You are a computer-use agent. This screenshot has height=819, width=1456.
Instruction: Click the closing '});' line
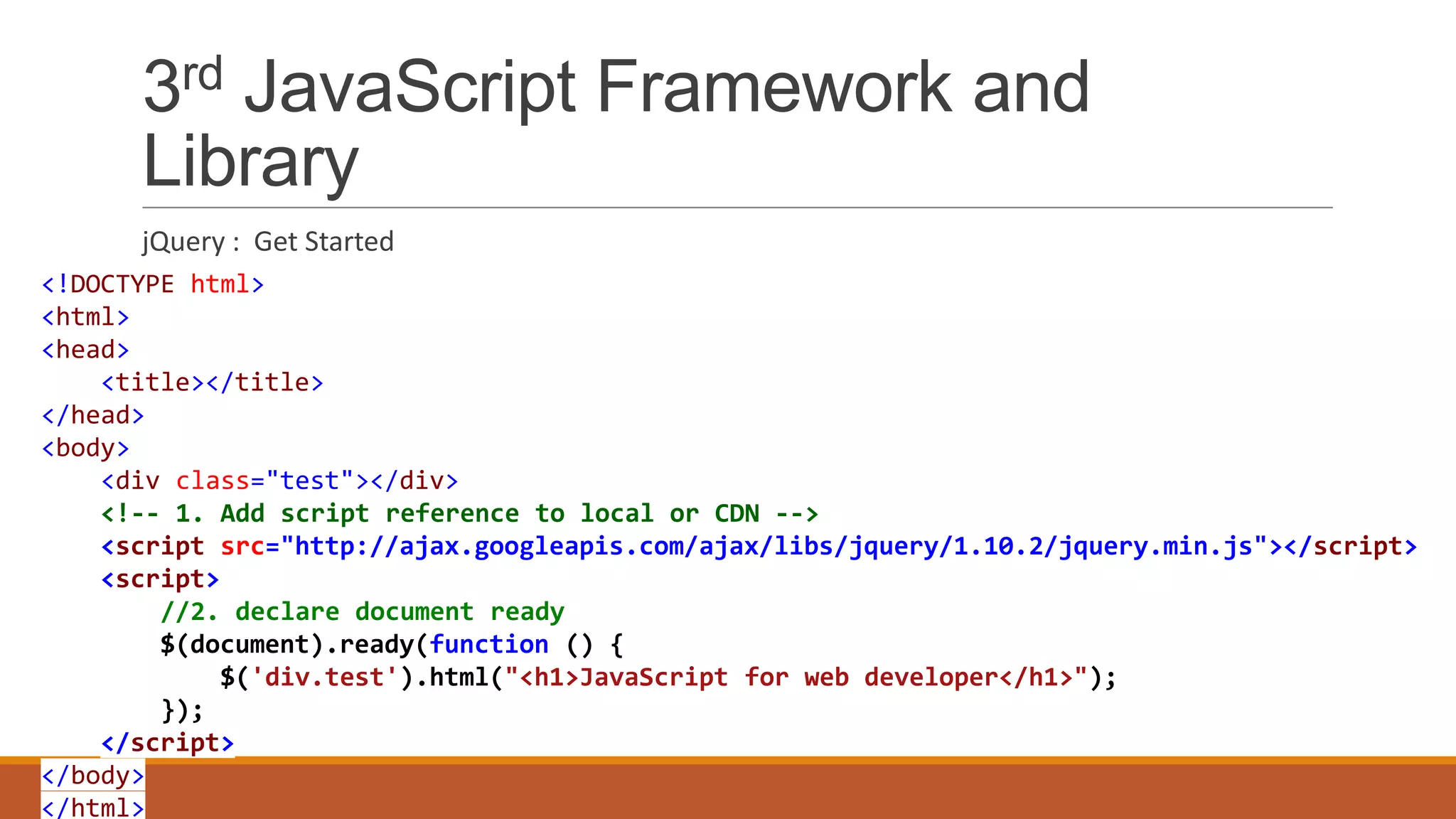pos(182,710)
